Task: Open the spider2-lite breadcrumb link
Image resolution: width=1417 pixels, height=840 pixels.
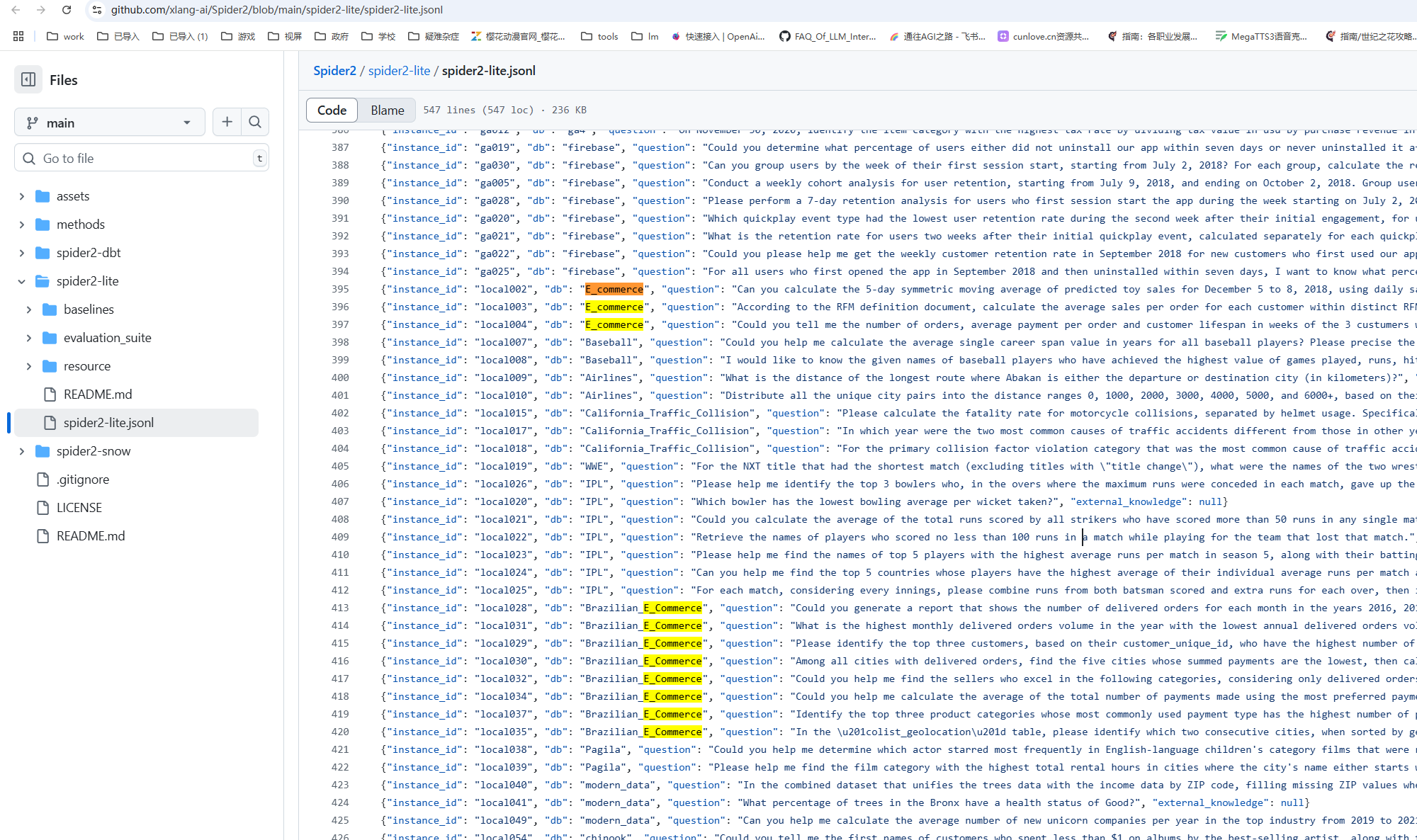Action: (x=399, y=71)
